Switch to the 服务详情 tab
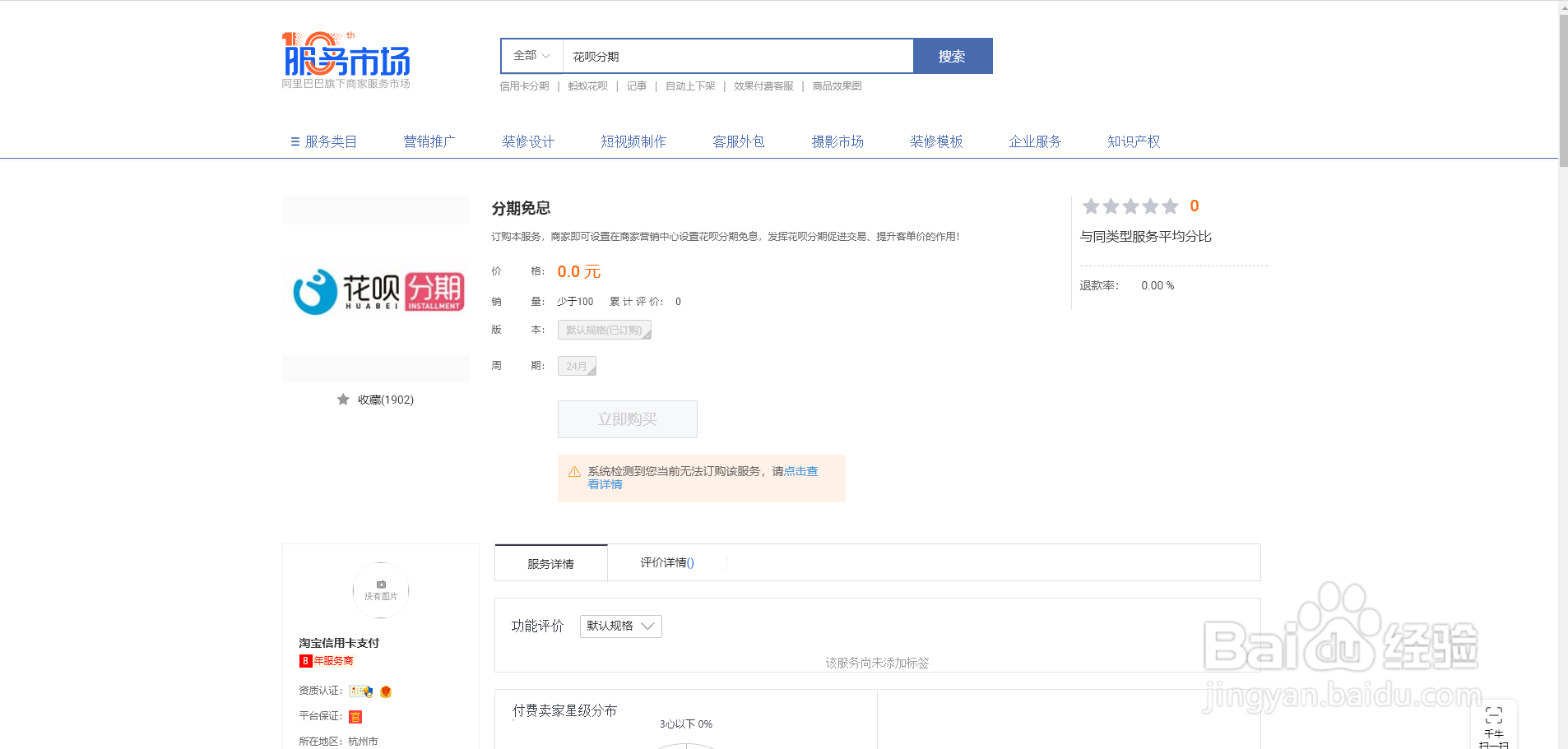Viewport: 1568px width, 749px height. 551,563
